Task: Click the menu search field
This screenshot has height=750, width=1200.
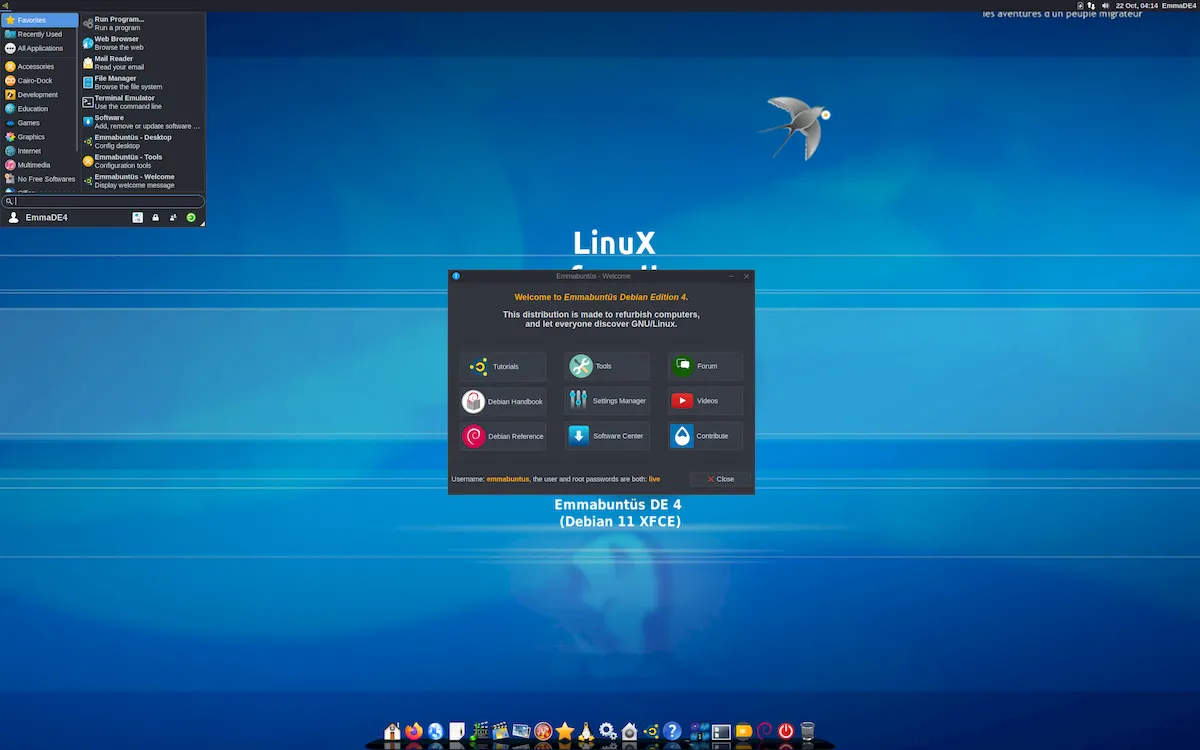Action: pyautogui.click(x=103, y=201)
